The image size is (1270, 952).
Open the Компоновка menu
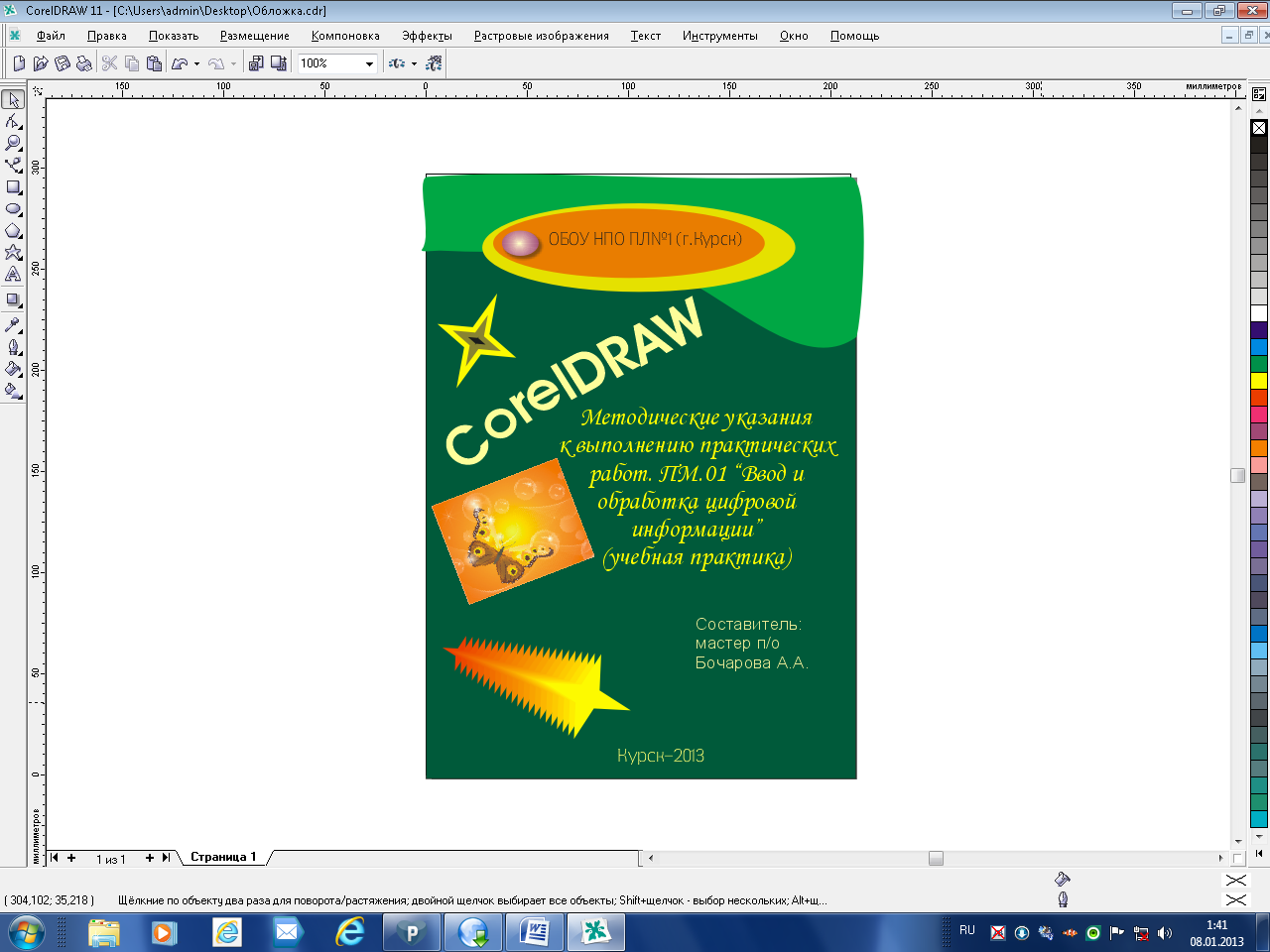(345, 36)
